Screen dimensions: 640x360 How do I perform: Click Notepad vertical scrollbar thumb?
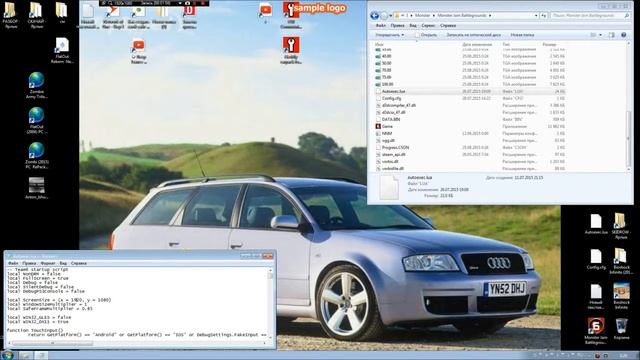(x=270, y=276)
